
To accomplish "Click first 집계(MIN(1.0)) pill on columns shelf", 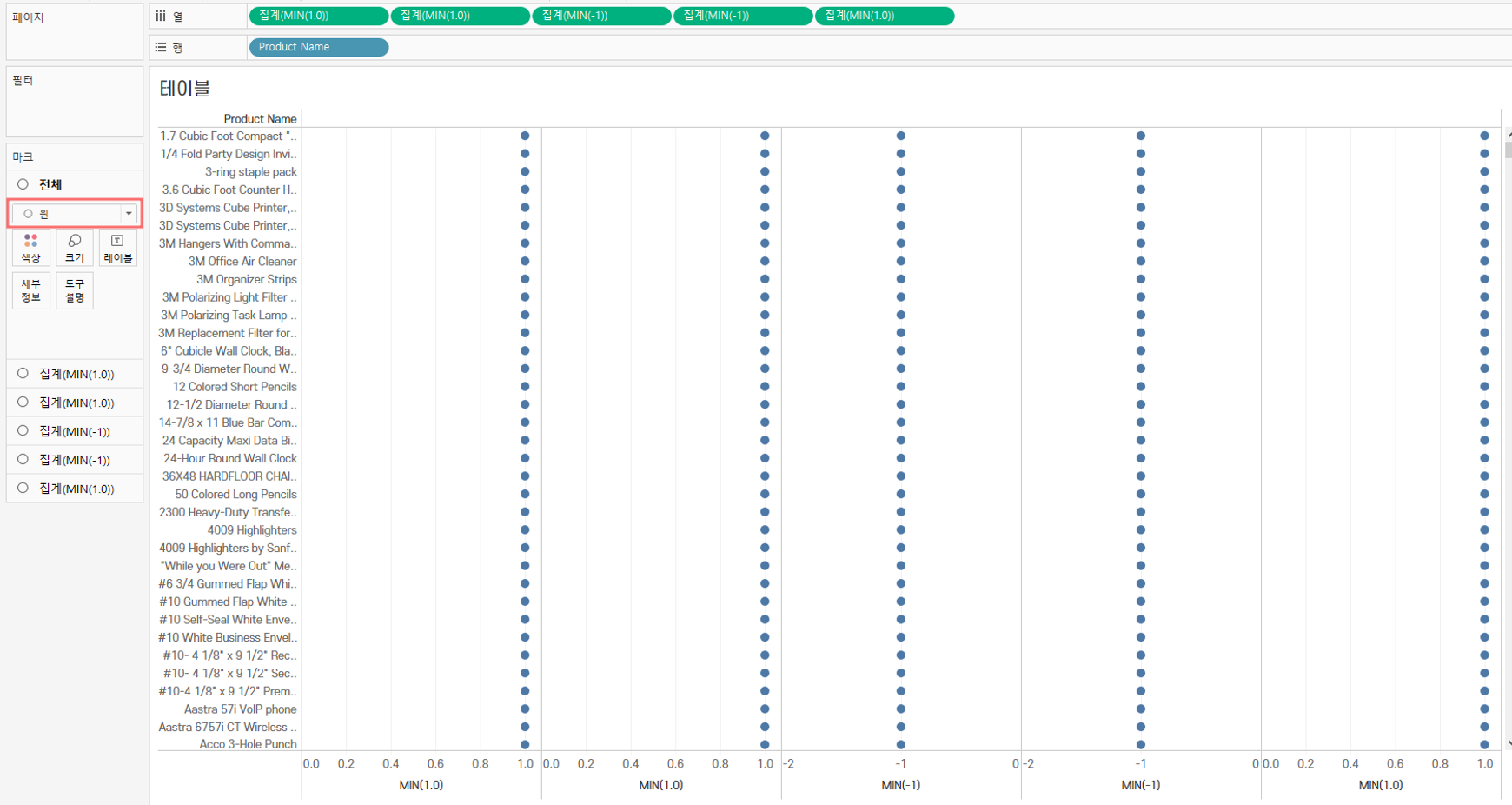I will tap(318, 16).
